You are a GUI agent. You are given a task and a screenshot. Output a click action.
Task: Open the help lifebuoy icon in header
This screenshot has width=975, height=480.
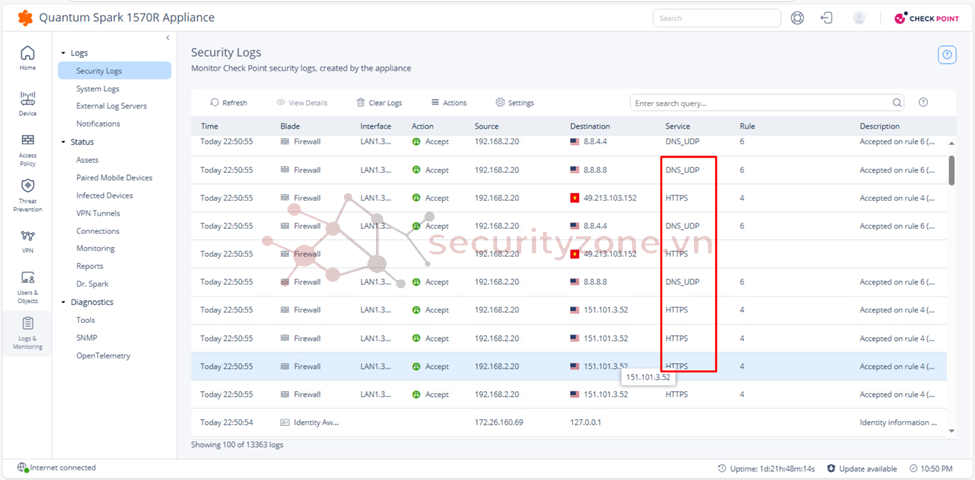click(797, 18)
